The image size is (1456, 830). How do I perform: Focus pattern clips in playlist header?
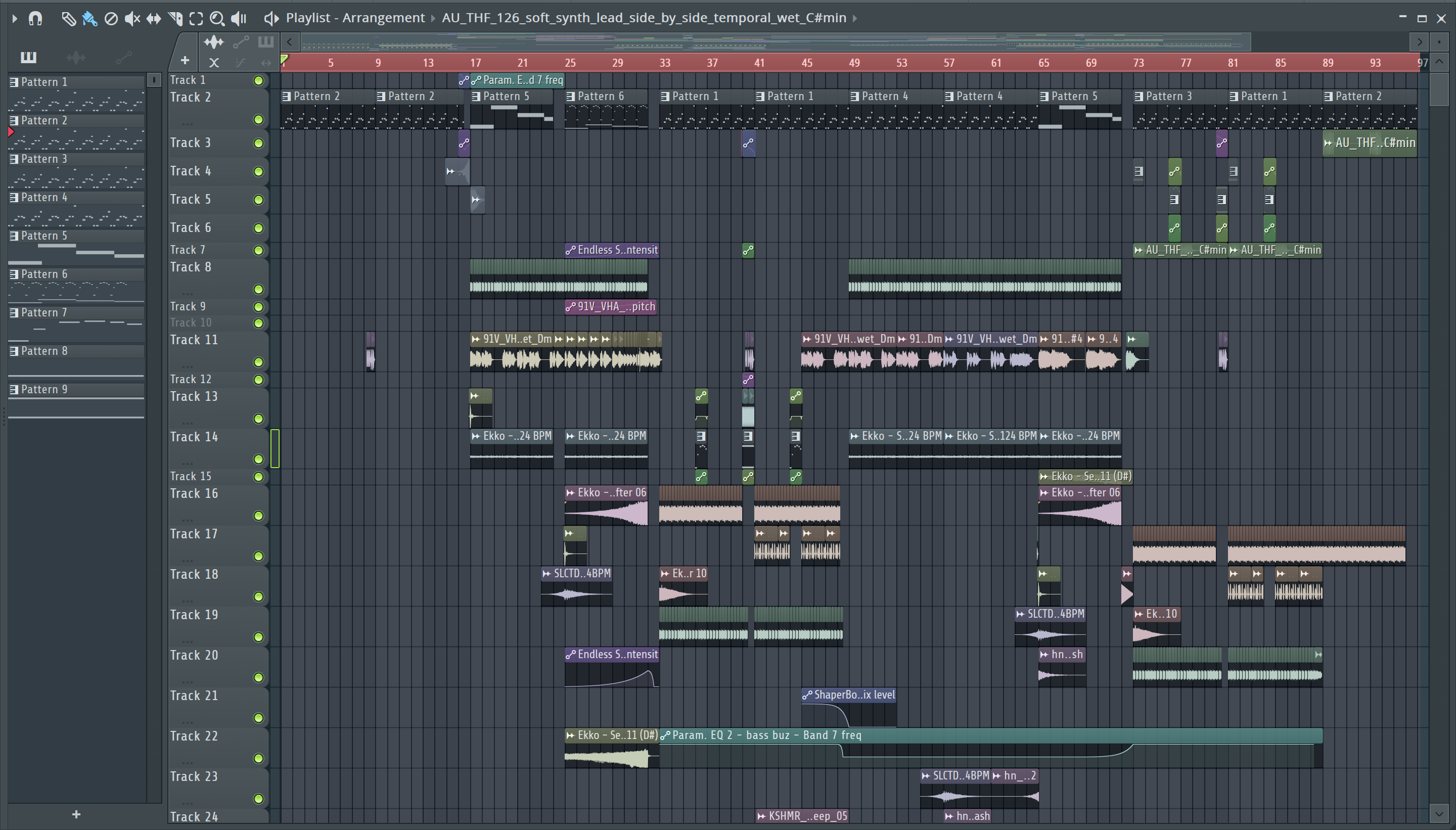click(266, 41)
